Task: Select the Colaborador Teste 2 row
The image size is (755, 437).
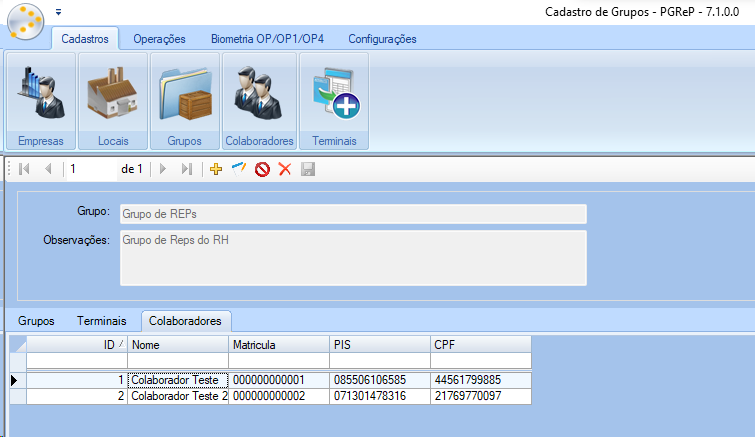Action: (x=180, y=396)
